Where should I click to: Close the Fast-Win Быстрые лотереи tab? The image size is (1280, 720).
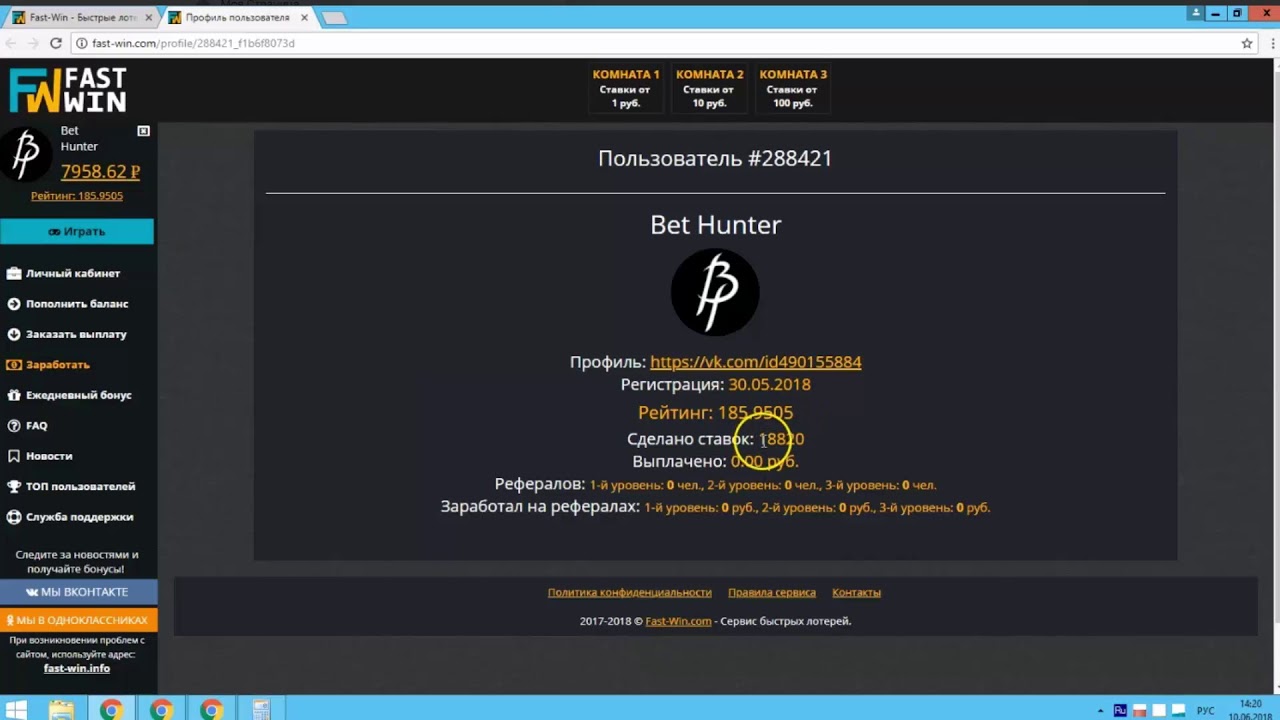(x=150, y=18)
